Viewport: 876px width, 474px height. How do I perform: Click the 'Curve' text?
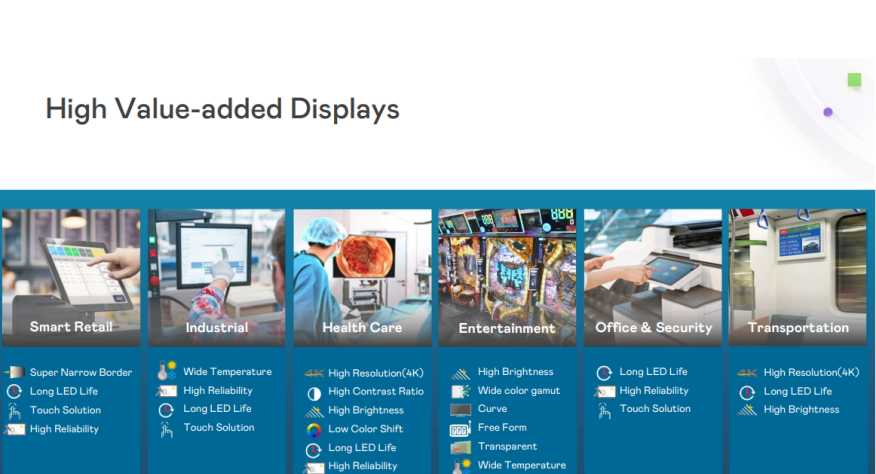492,409
